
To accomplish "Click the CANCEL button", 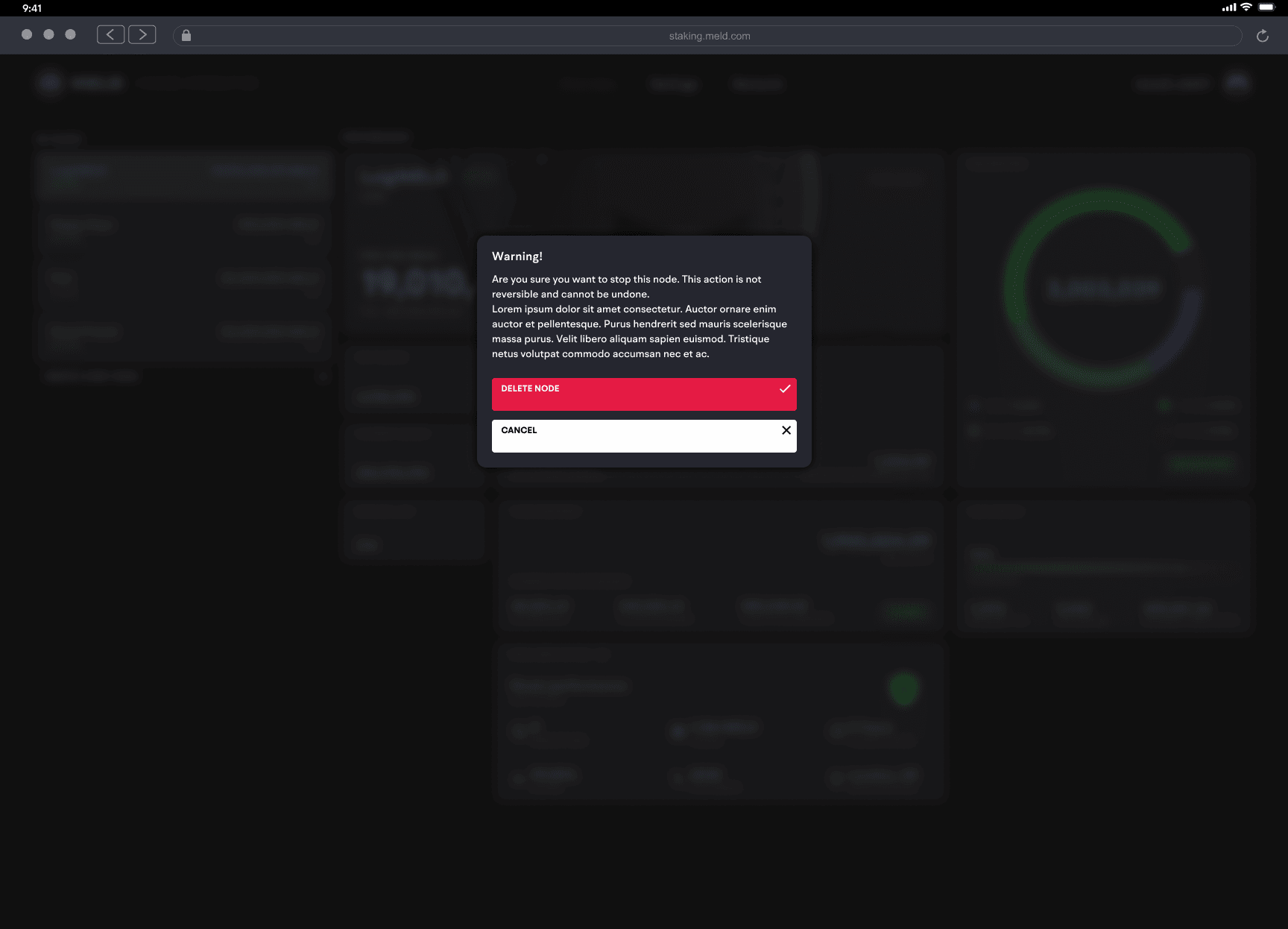I will click(643, 435).
